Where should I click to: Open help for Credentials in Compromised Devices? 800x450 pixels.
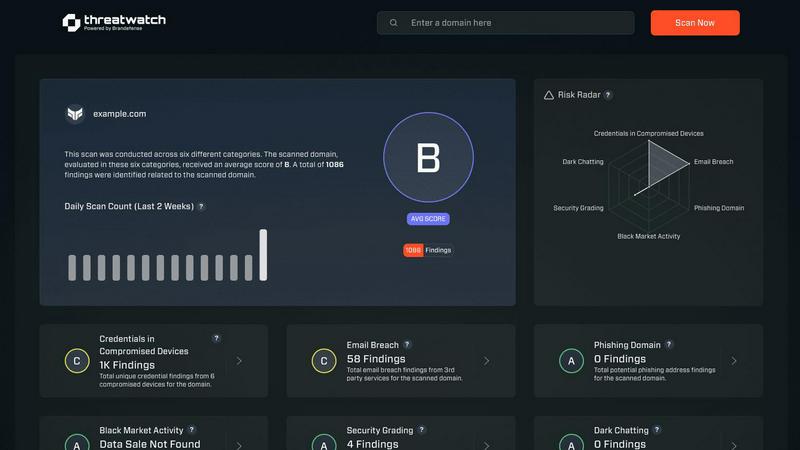pos(216,339)
